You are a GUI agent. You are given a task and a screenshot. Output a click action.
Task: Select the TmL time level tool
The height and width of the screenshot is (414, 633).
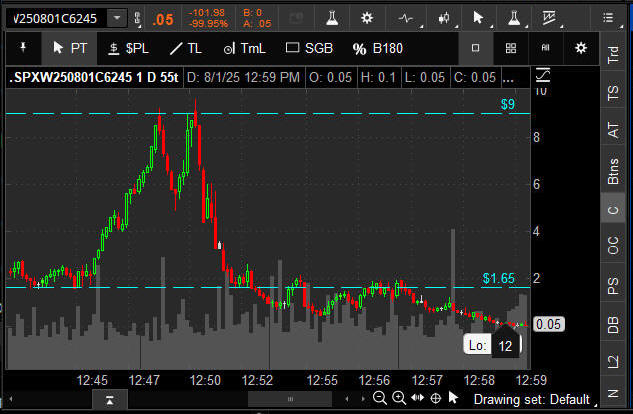tap(245, 48)
